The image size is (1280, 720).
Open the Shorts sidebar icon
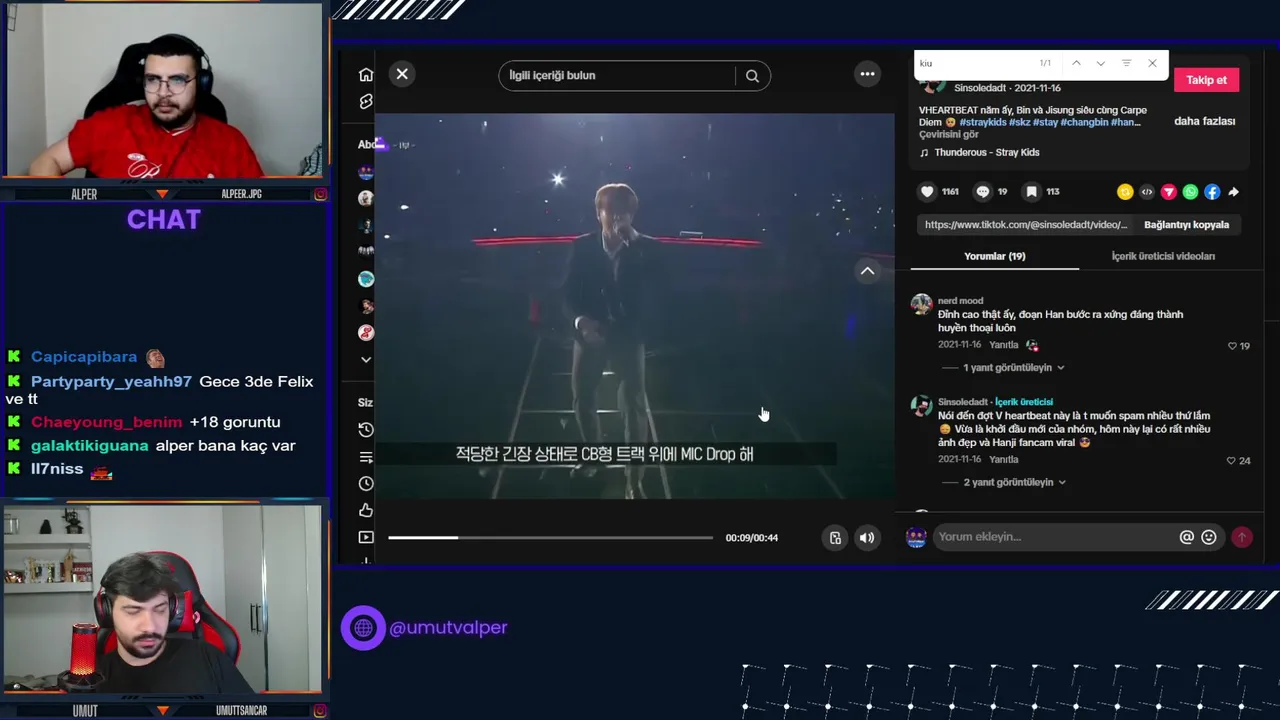366,102
